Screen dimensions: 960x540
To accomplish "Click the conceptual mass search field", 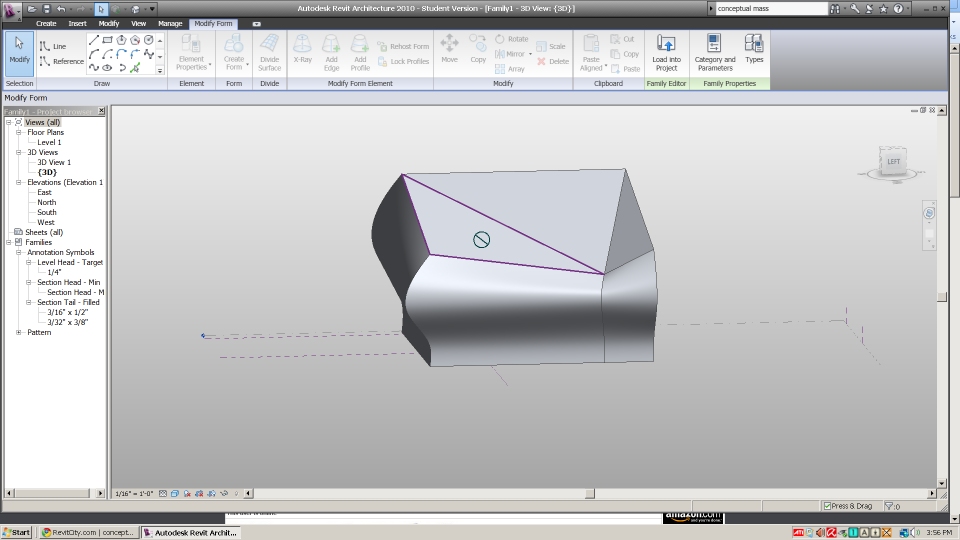I will pyautogui.click(x=768, y=9).
